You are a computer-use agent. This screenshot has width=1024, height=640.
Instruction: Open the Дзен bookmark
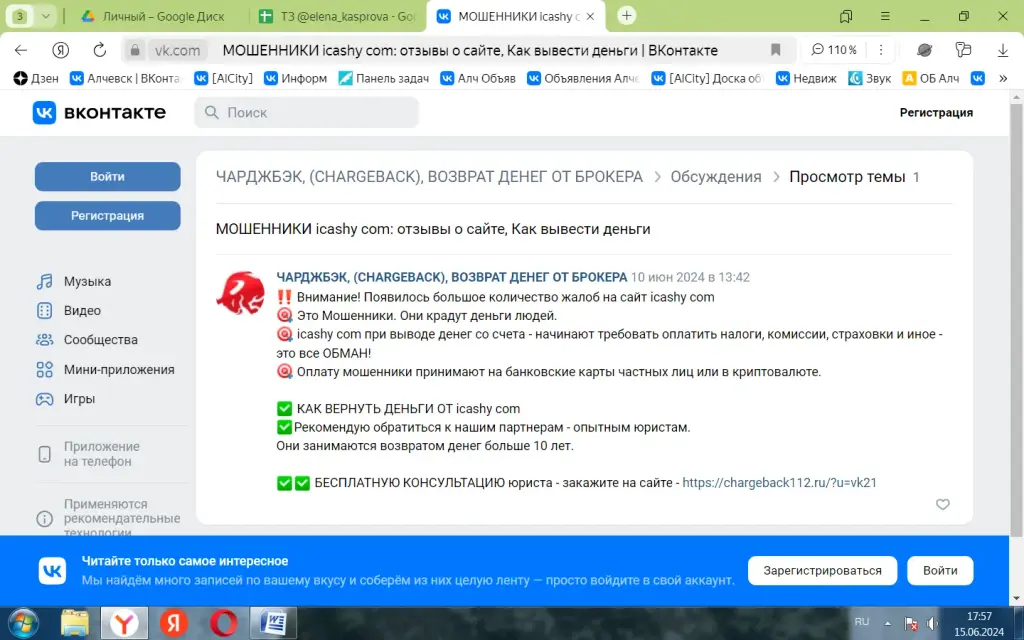pos(36,78)
